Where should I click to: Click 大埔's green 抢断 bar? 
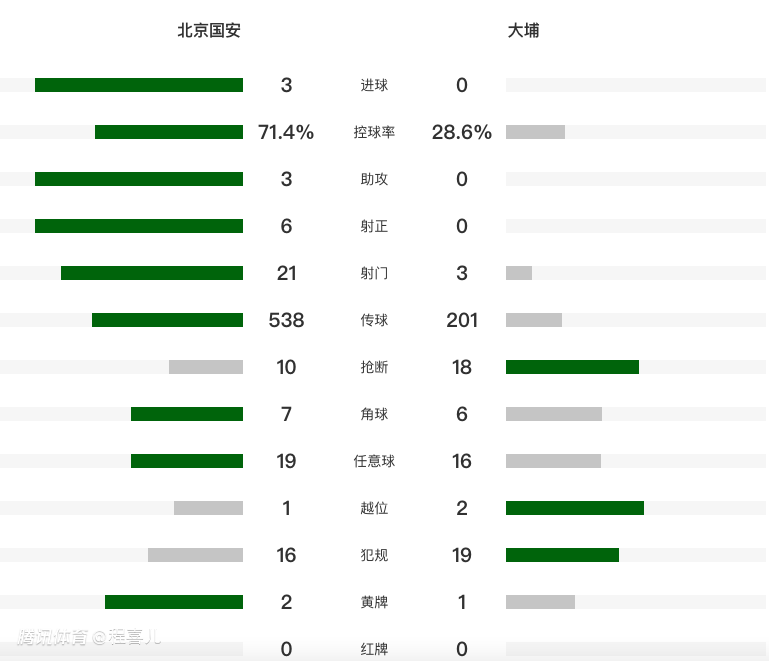tap(572, 367)
